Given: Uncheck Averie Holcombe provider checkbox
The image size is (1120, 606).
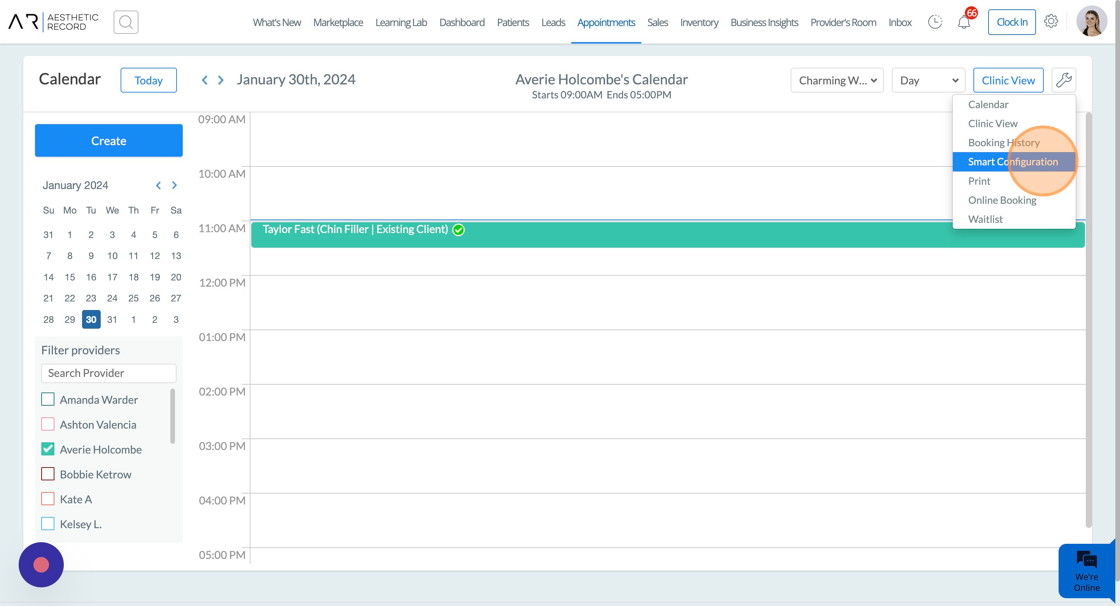Looking at the screenshot, I should [48, 449].
